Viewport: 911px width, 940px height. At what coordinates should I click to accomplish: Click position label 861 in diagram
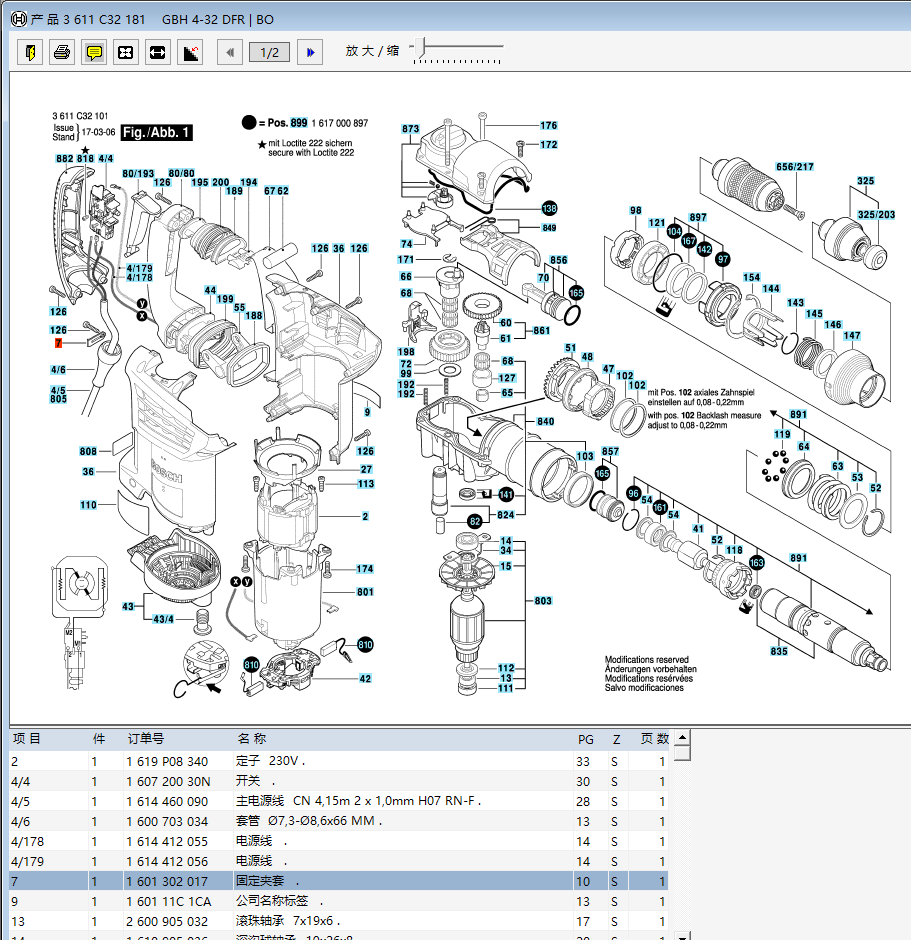pyautogui.click(x=541, y=330)
